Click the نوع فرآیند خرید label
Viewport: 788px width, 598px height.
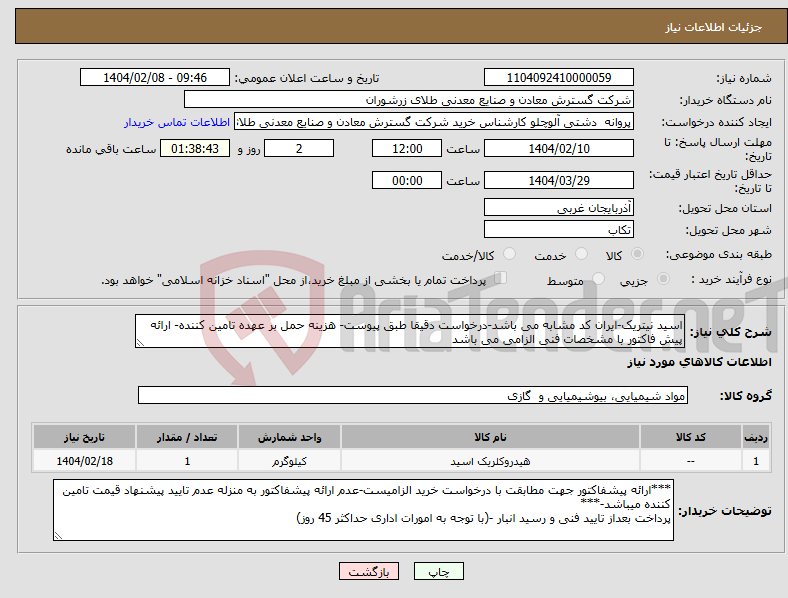[731, 279]
